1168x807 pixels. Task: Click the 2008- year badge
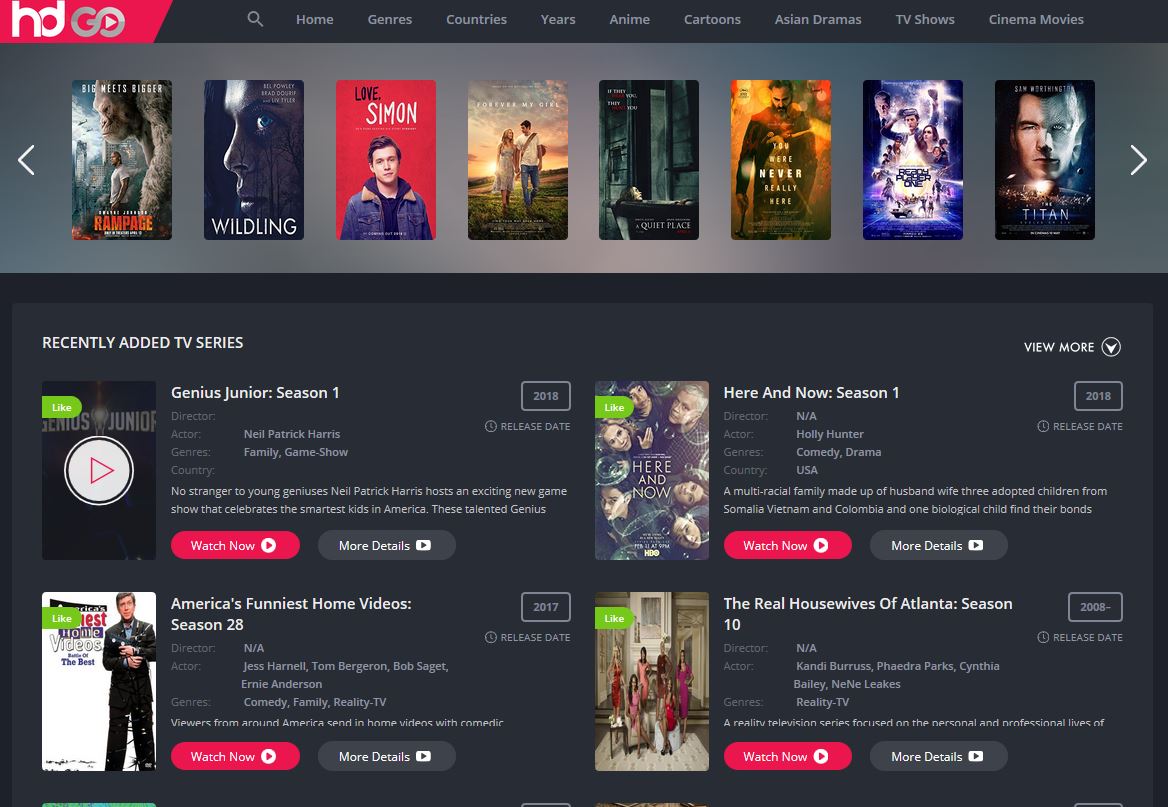(1096, 607)
